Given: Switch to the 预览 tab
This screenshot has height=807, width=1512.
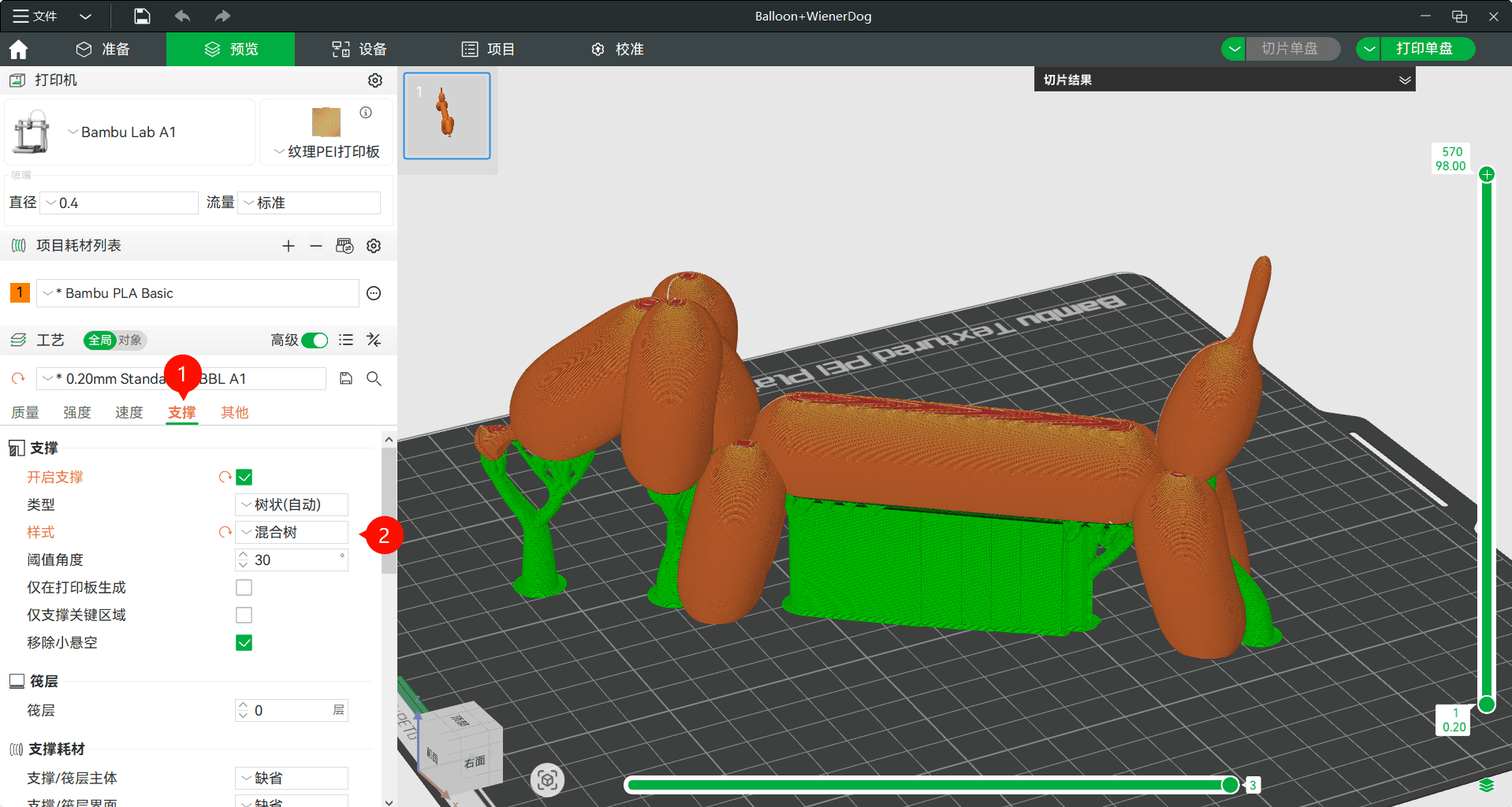Looking at the screenshot, I should coord(231,49).
